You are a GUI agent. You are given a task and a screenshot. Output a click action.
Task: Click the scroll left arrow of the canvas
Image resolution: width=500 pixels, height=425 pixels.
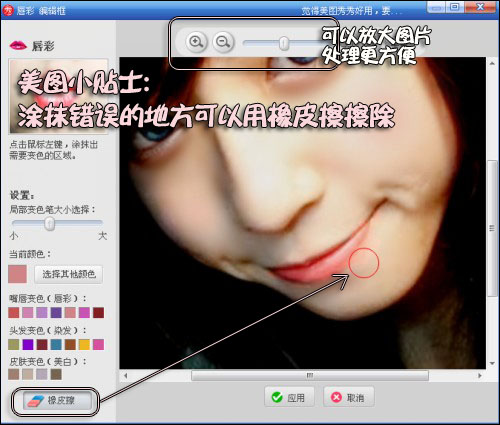coord(126,376)
